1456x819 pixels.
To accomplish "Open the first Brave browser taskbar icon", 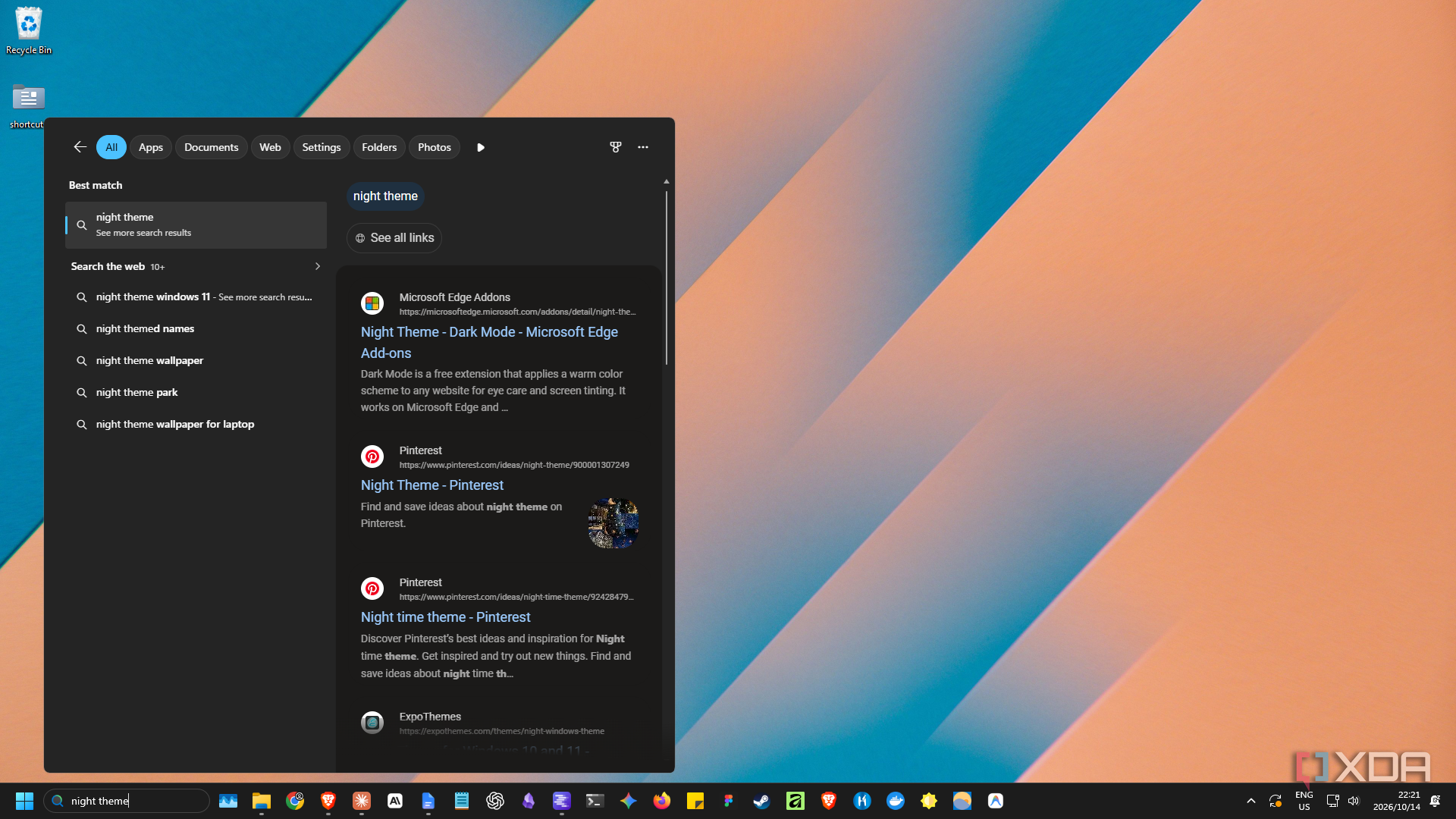I will 328,801.
